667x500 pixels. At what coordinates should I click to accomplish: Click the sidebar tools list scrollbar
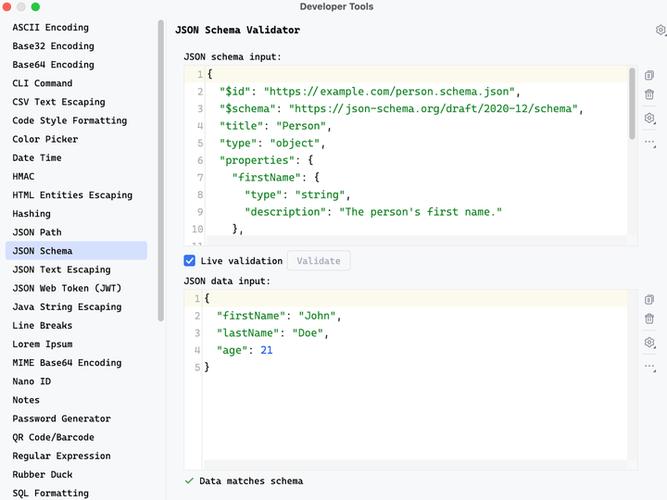[161, 170]
